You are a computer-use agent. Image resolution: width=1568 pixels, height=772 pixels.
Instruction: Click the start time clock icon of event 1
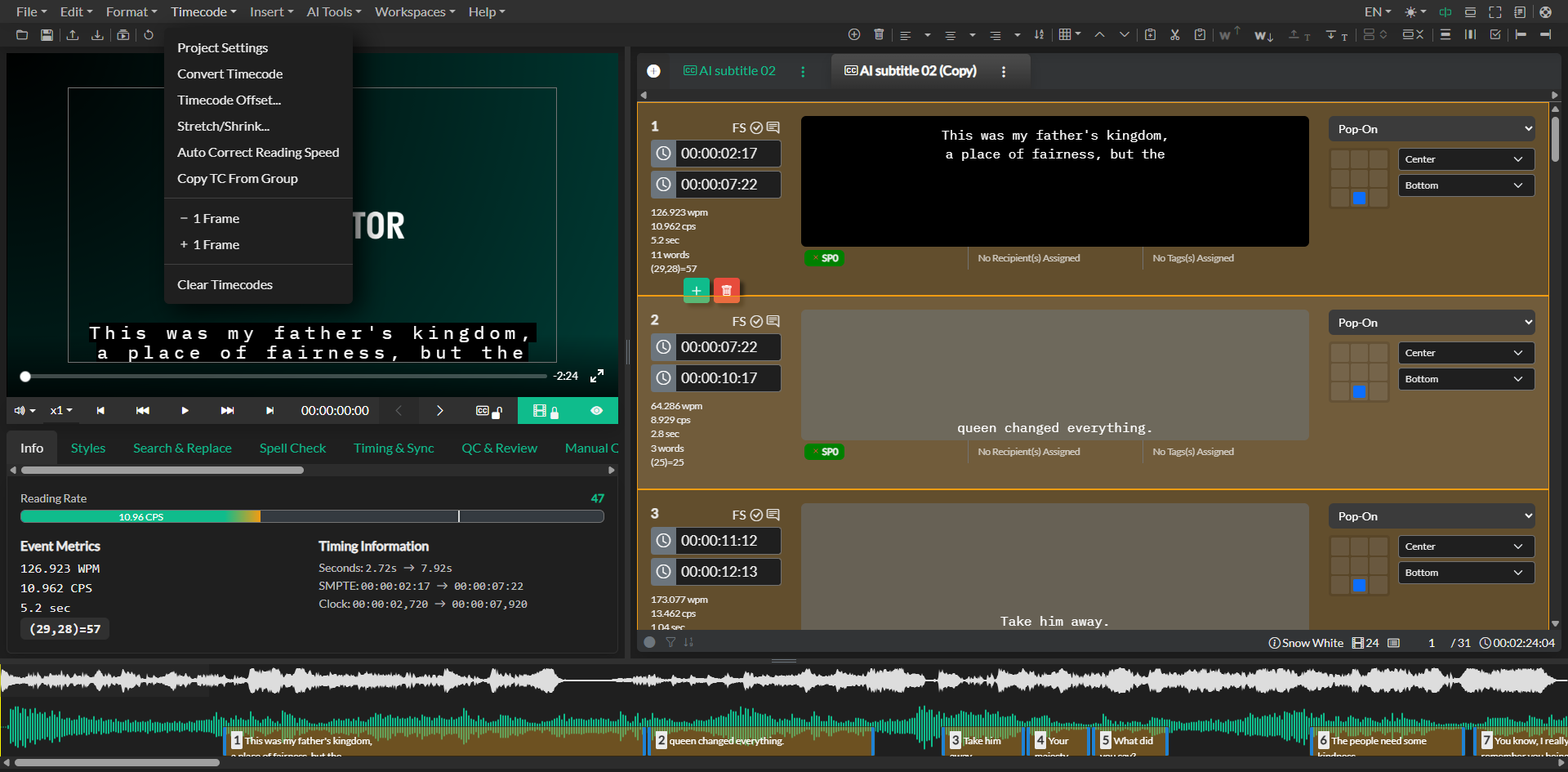click(x=664, y=154)
